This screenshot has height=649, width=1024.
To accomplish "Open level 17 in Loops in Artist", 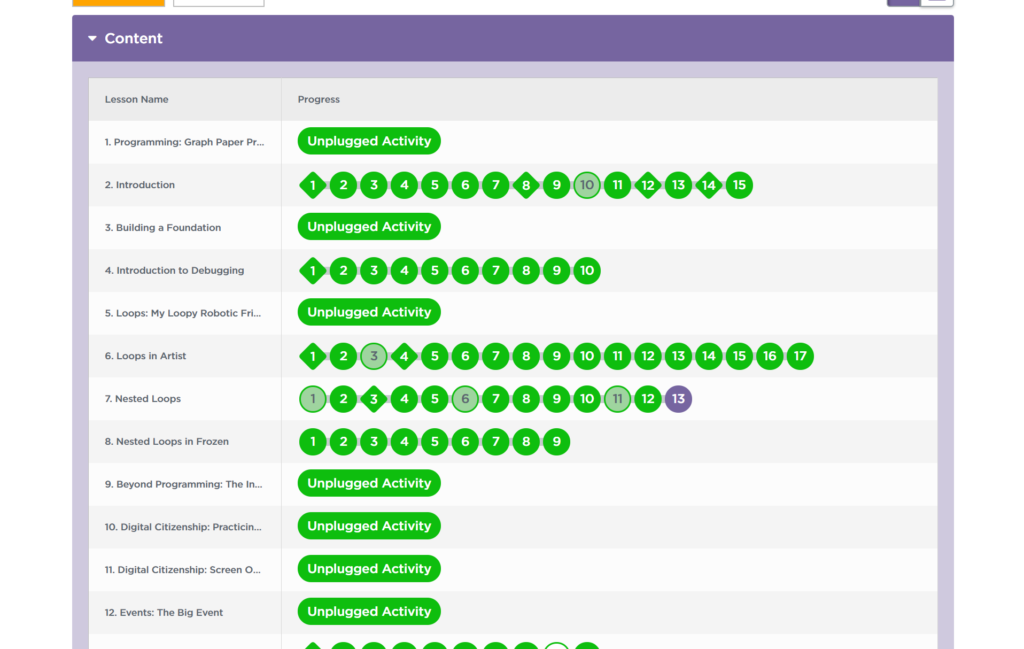I will [800, 356].
